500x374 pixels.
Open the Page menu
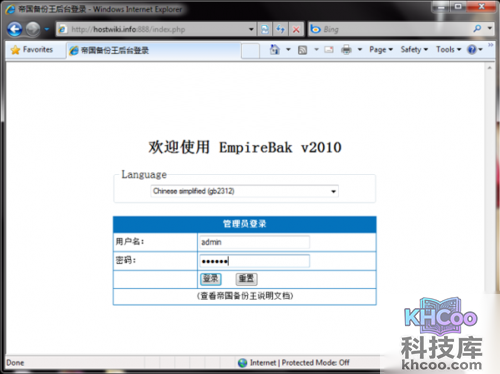(381, 50)
